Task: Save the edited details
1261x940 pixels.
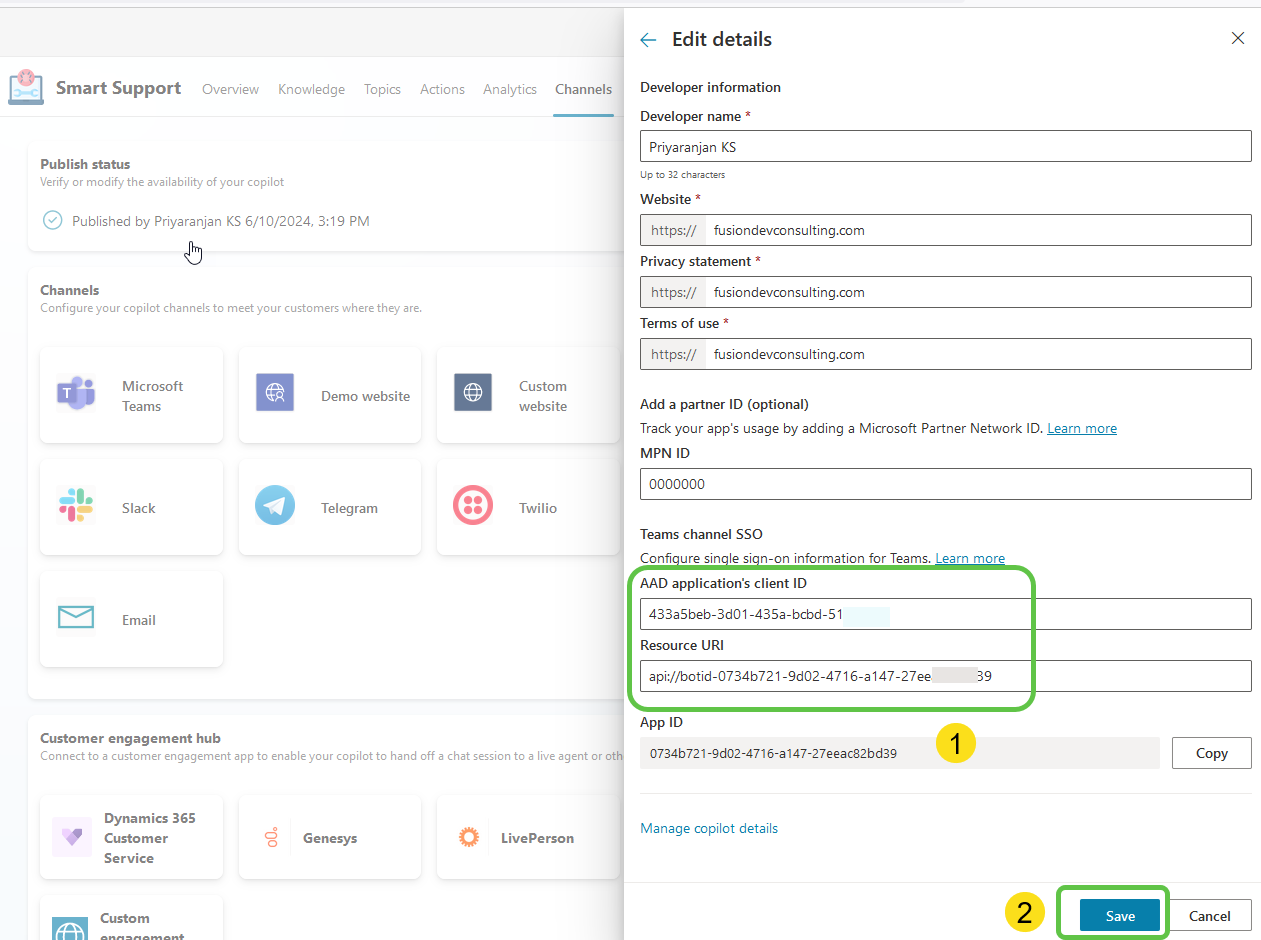Action: tap(1118, 915)
